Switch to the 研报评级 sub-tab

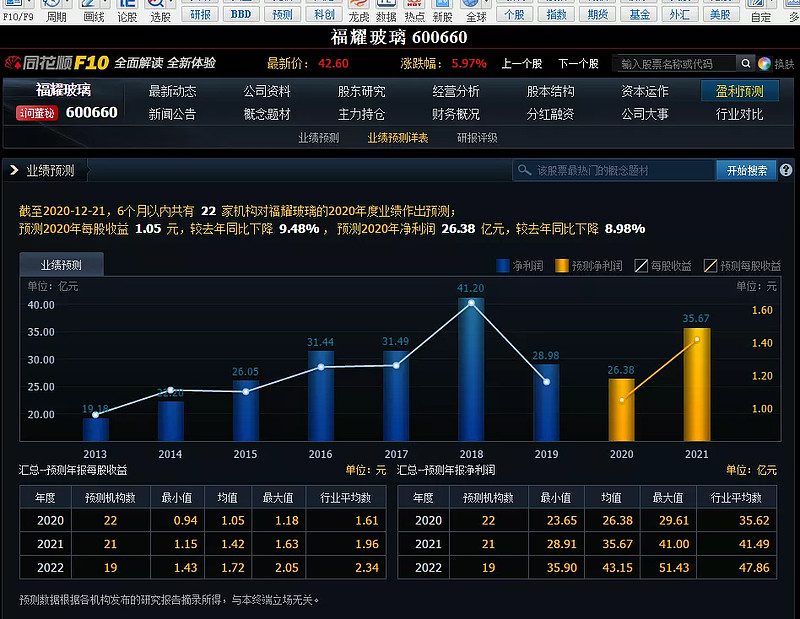(477, 138)
